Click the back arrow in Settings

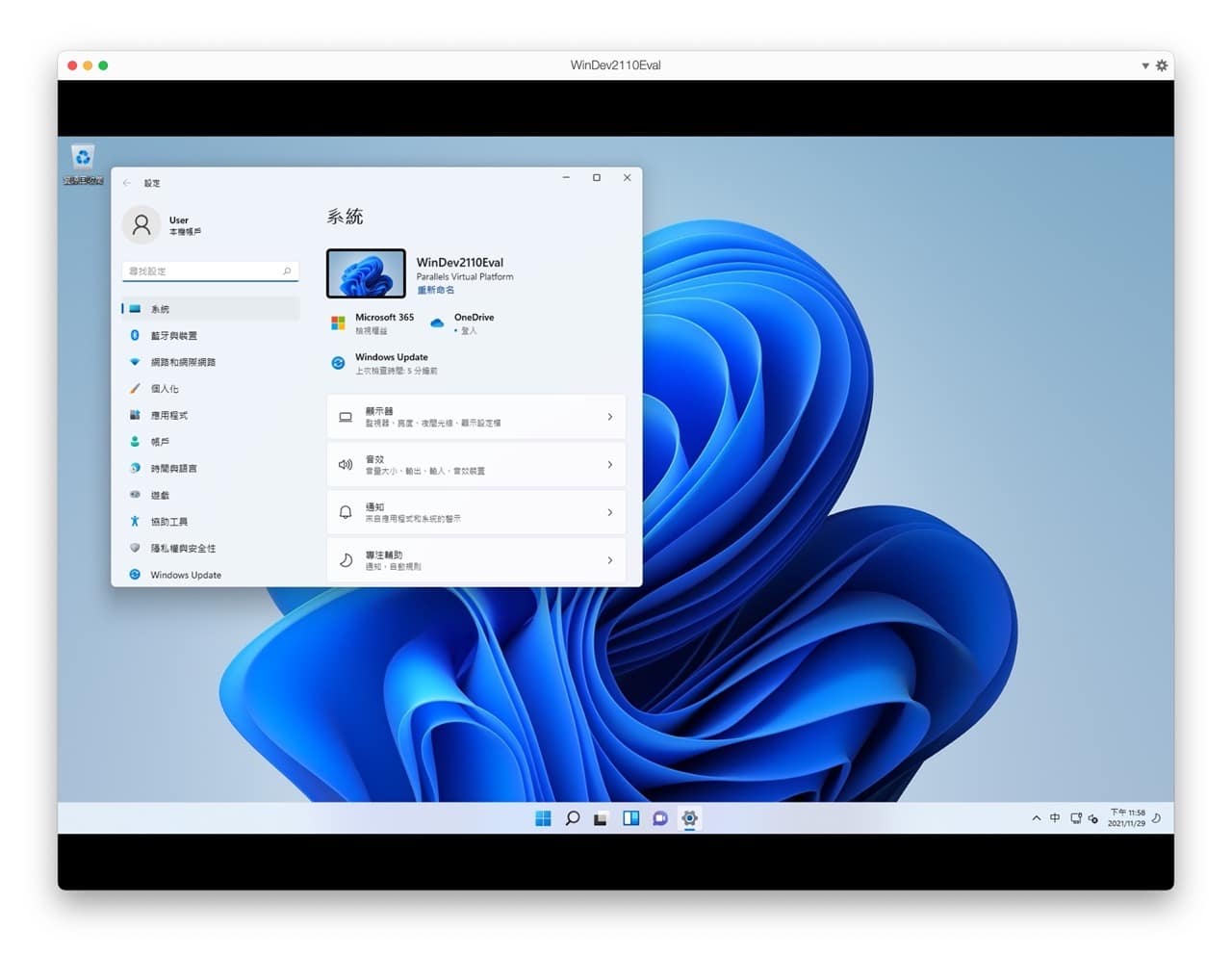point(127,183)
